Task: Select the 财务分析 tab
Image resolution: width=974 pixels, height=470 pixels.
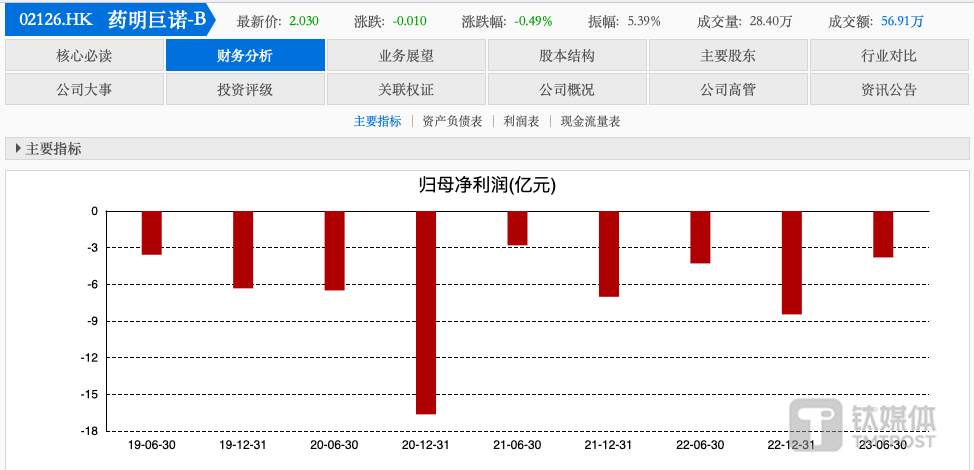Action: tap(245, 55)
